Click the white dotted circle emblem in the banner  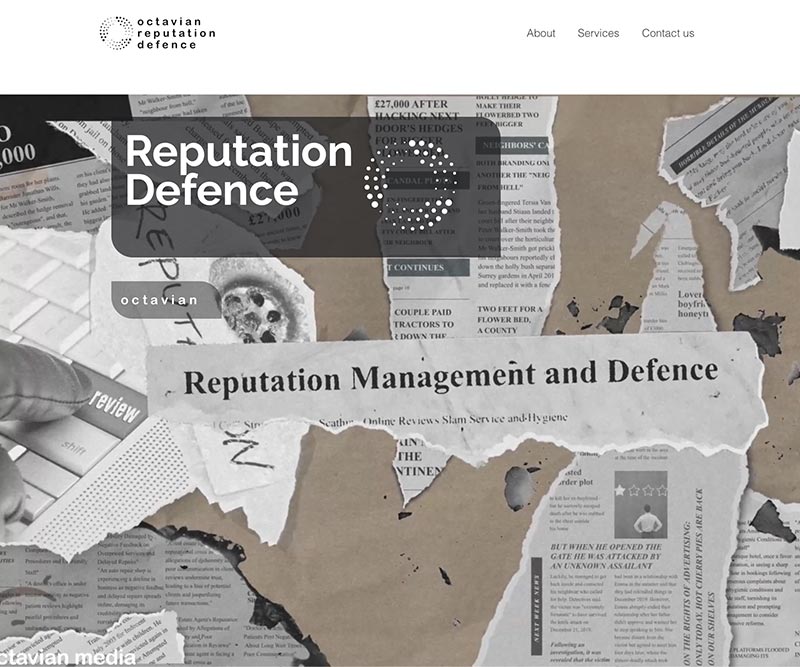[x=410, y=185]
